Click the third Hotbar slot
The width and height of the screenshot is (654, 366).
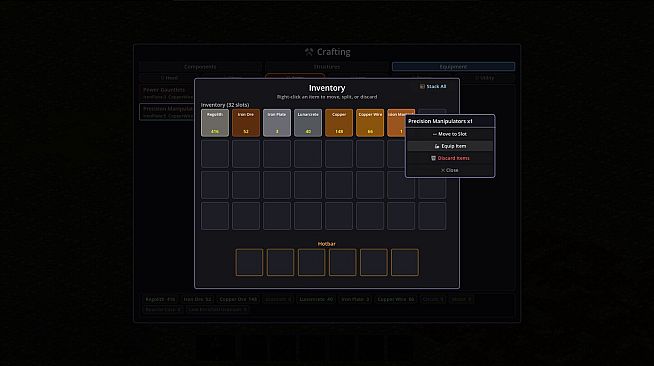point(311,262)
